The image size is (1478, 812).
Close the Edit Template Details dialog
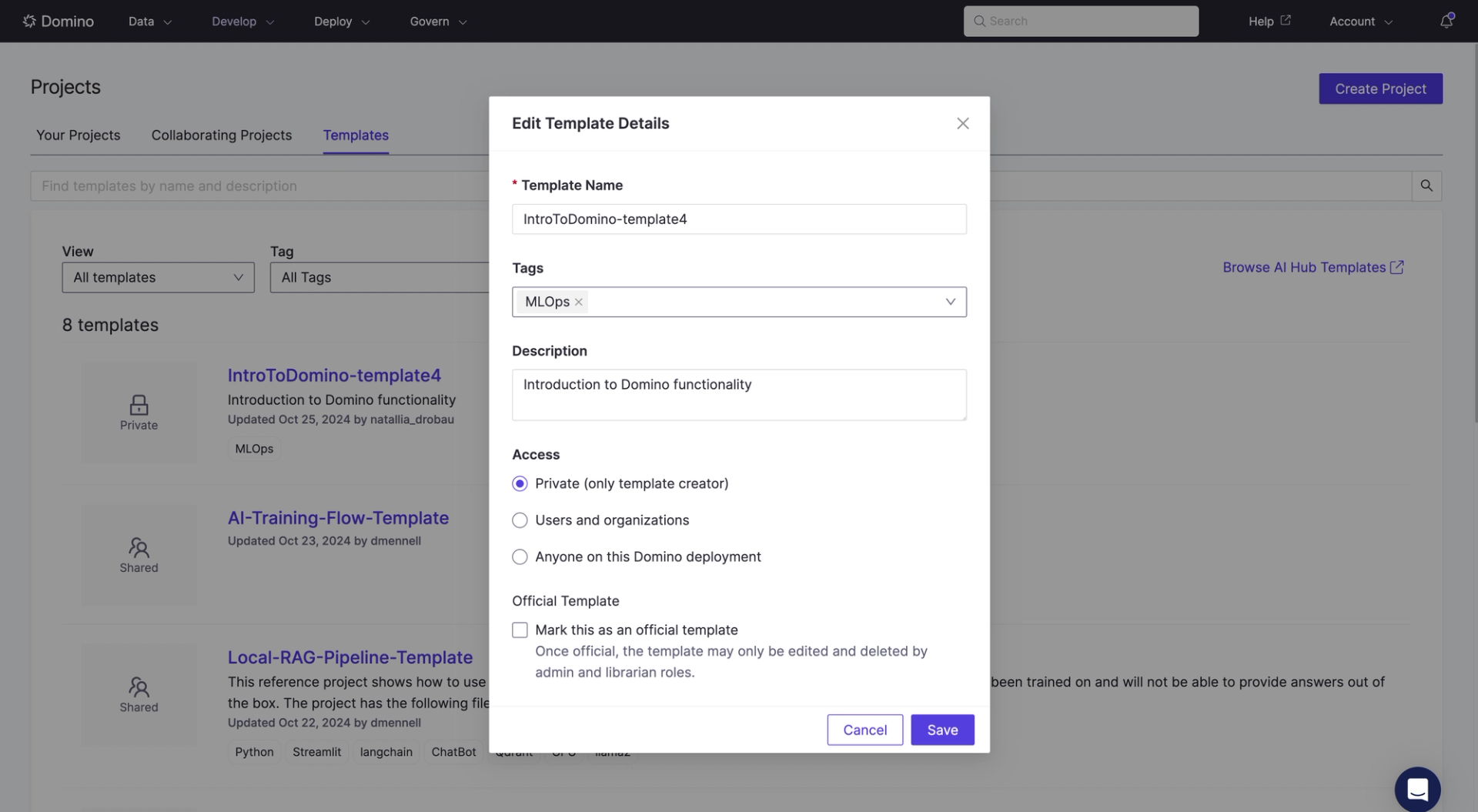click(x=962, y=123)
